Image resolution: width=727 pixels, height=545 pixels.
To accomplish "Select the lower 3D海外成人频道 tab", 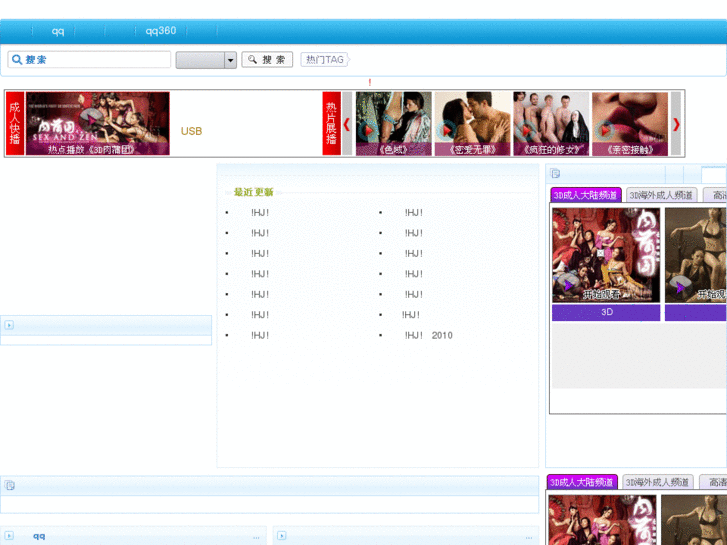I will point(657,482).
